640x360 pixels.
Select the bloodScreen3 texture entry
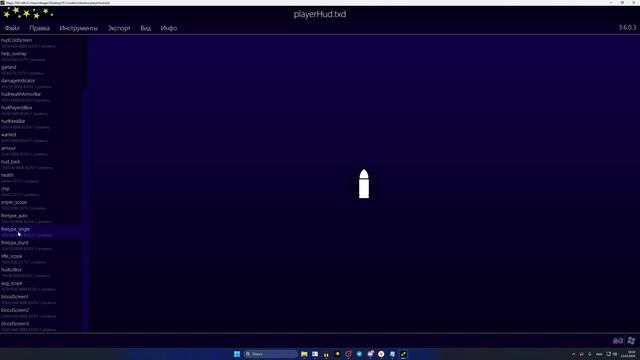coord(41,326)
